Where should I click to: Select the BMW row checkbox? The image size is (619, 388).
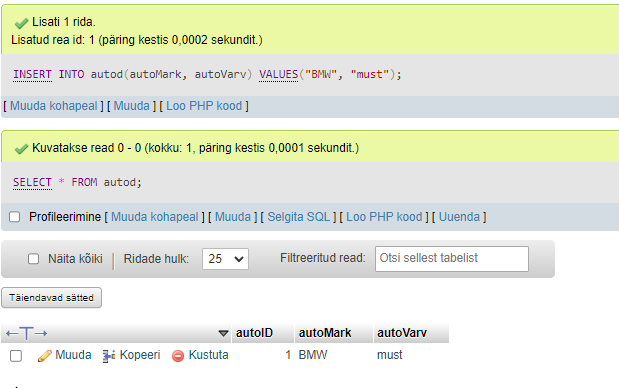[x=16, y=356]
